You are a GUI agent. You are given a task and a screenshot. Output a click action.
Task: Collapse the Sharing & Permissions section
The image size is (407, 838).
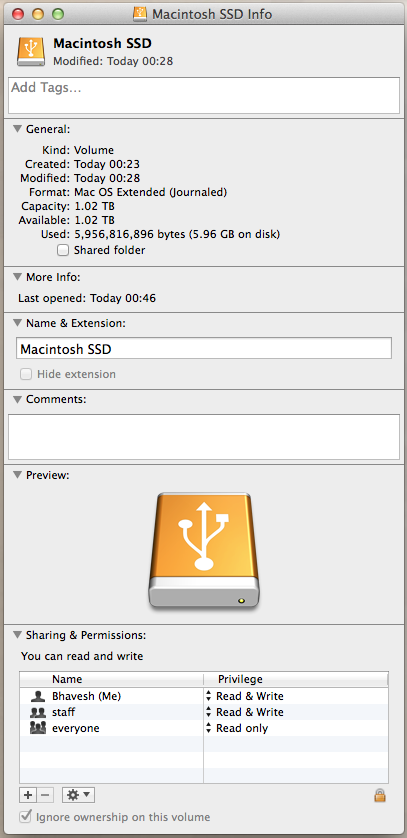(18, 635)
